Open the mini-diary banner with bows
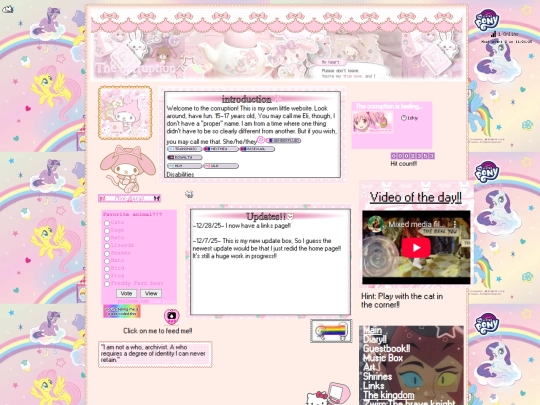Viewport: 540px width, 405px height. [129, 198]
